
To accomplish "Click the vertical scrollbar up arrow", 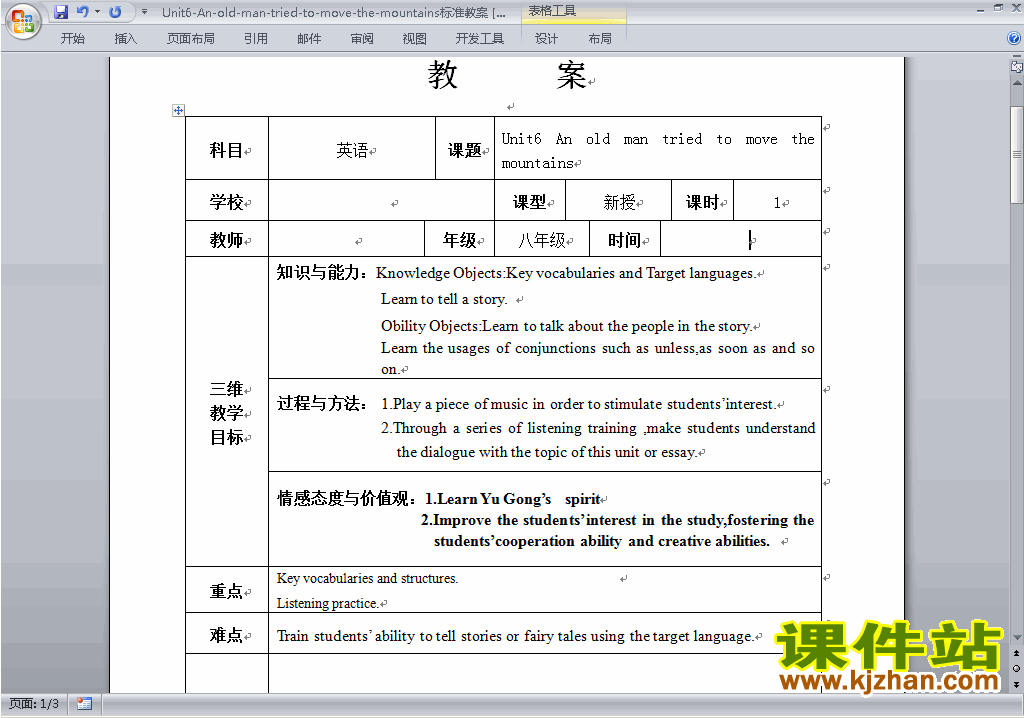I will point(1016,83).
